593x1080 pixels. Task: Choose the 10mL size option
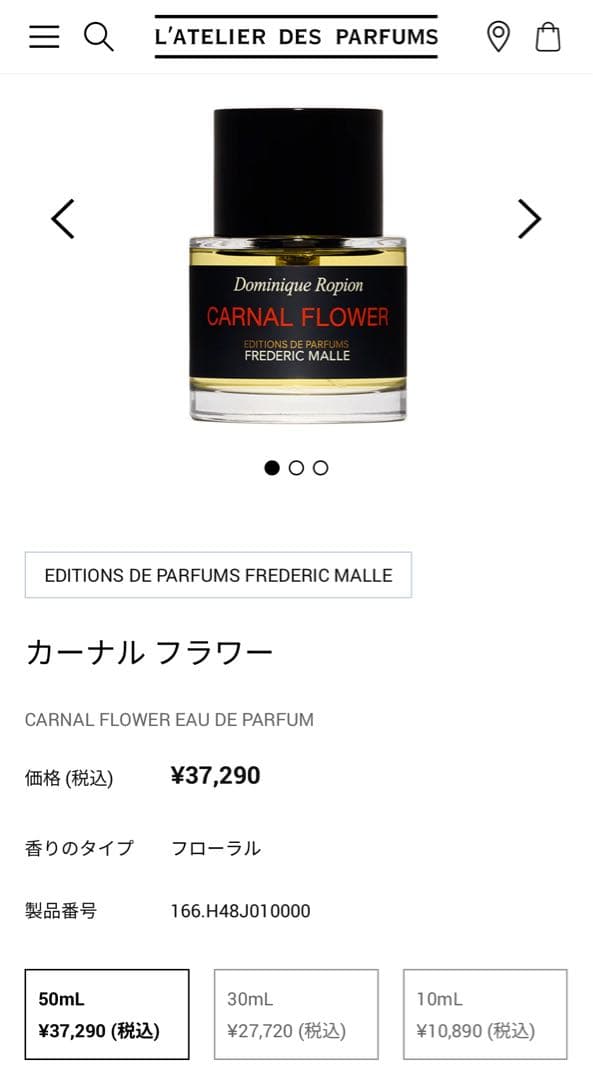click(486, 1014)
